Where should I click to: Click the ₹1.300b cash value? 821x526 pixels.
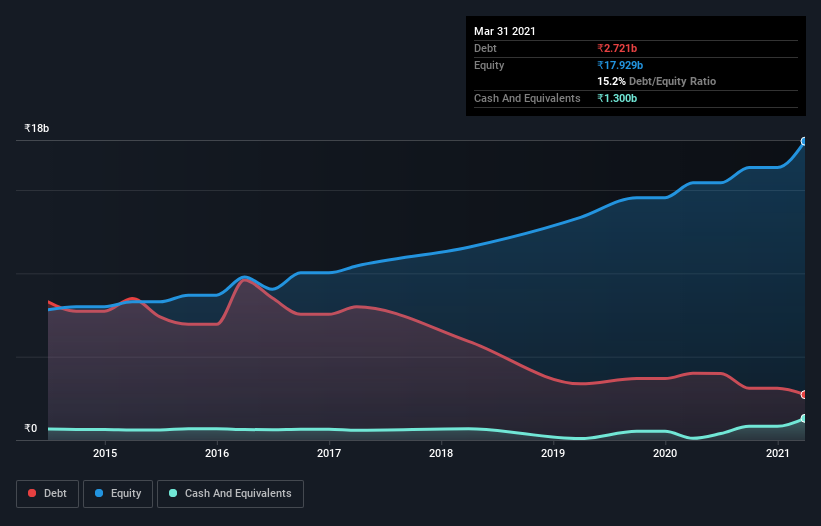pyautogui.click(x=617, y=98)
